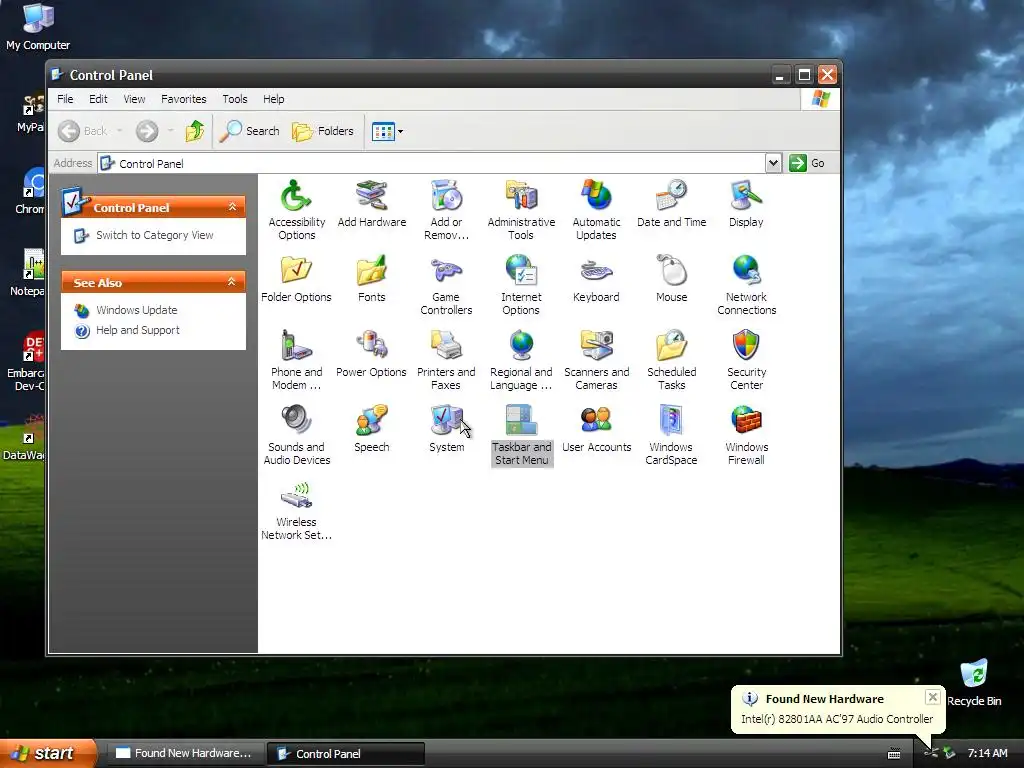
Task: Click Switch to Category View link
Action: click(x=154, y=235)
